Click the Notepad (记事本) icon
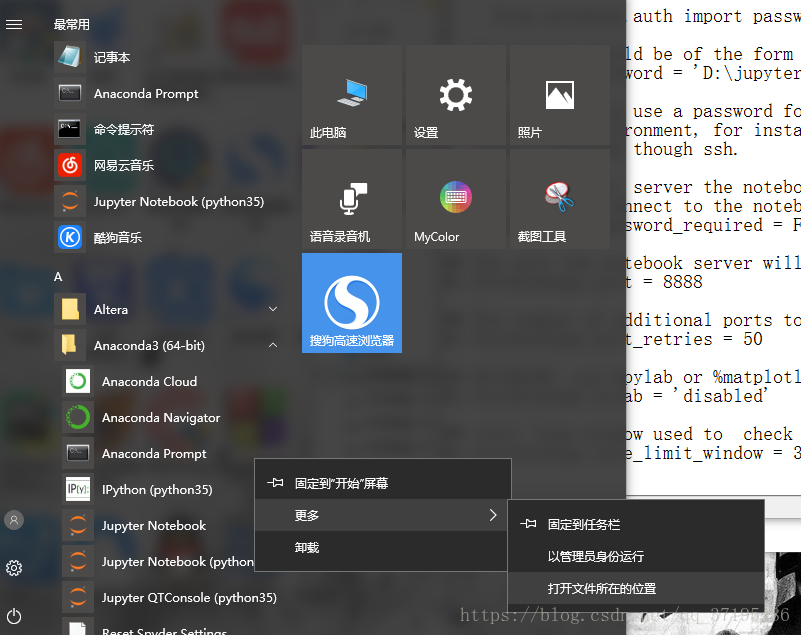The height and width of the screenshot is (635, 801). (x=69, y=57)
